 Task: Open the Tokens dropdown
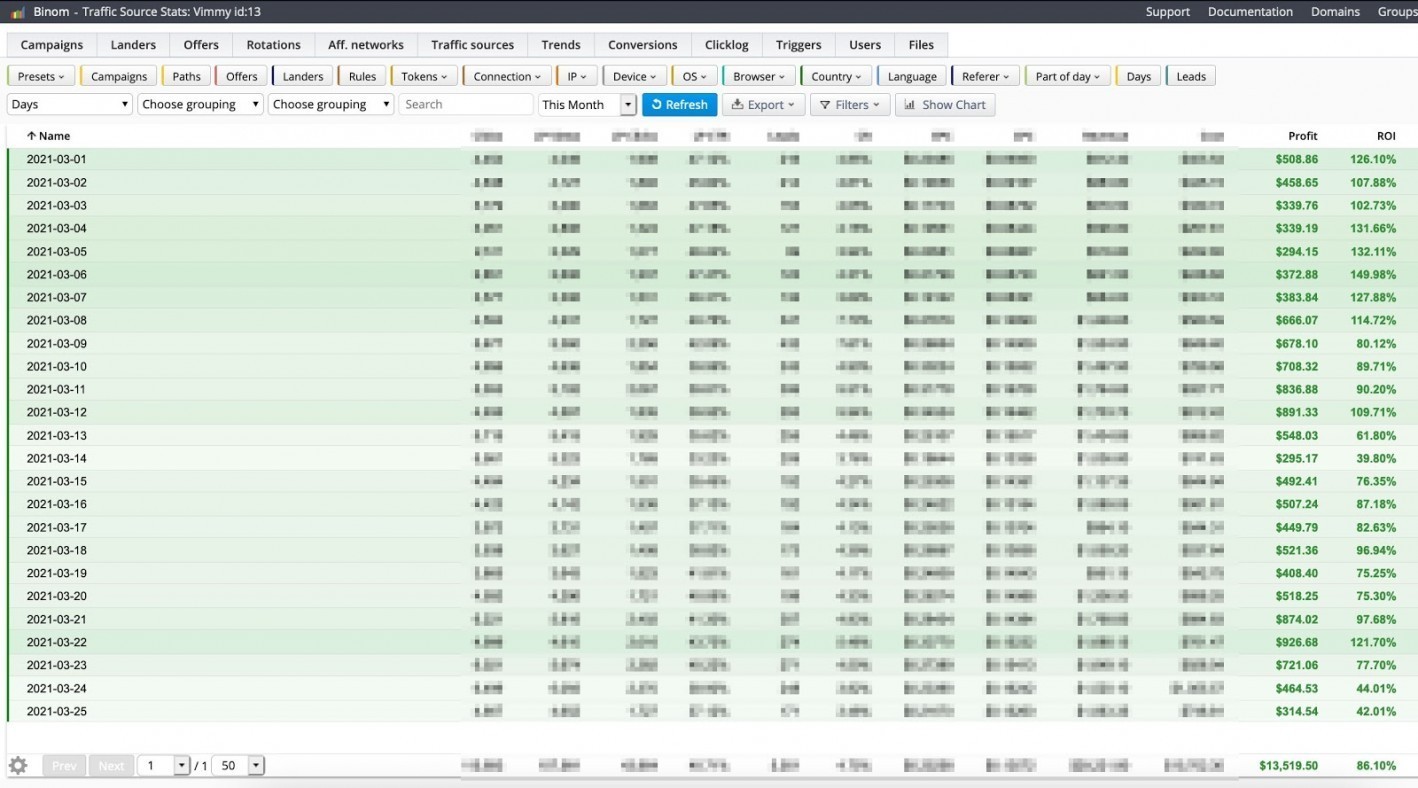tap(424, 76)
